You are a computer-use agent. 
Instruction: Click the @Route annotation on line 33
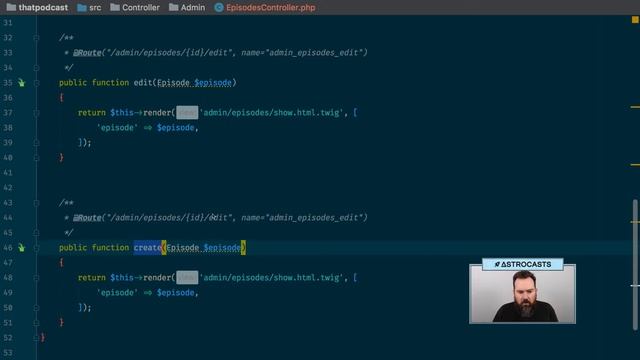87,53
